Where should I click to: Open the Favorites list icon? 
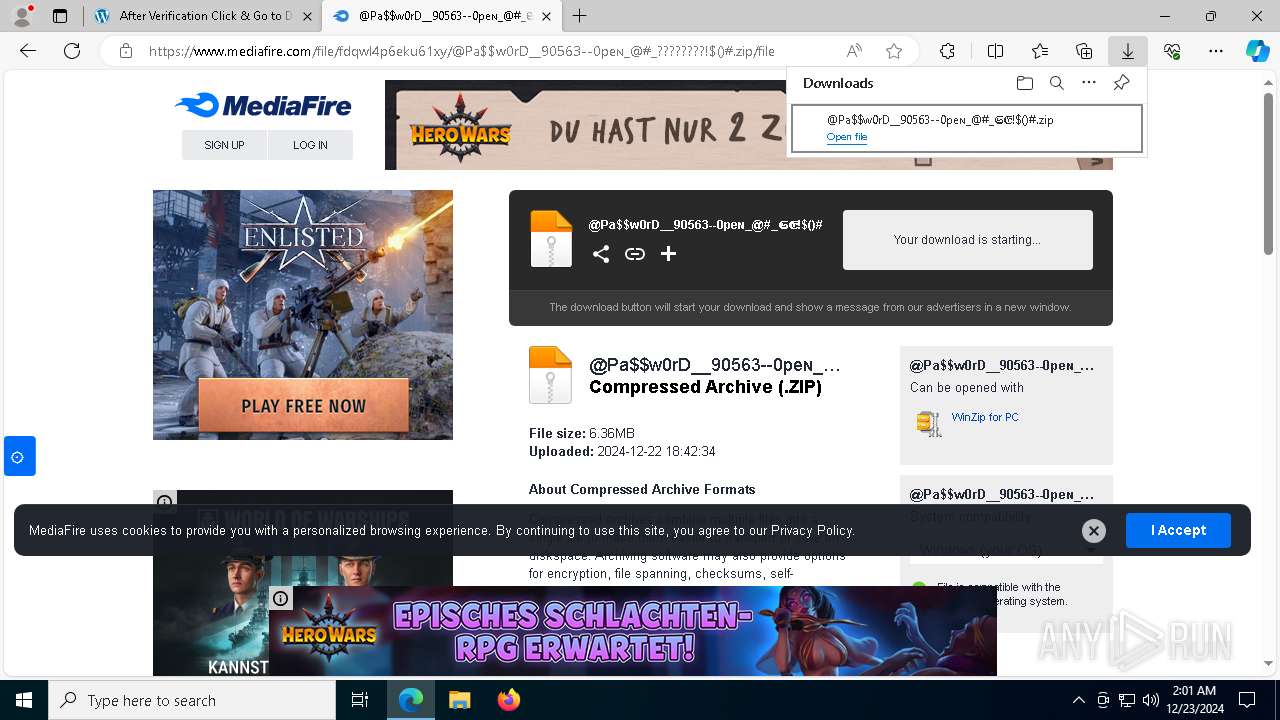point(1040,51)
